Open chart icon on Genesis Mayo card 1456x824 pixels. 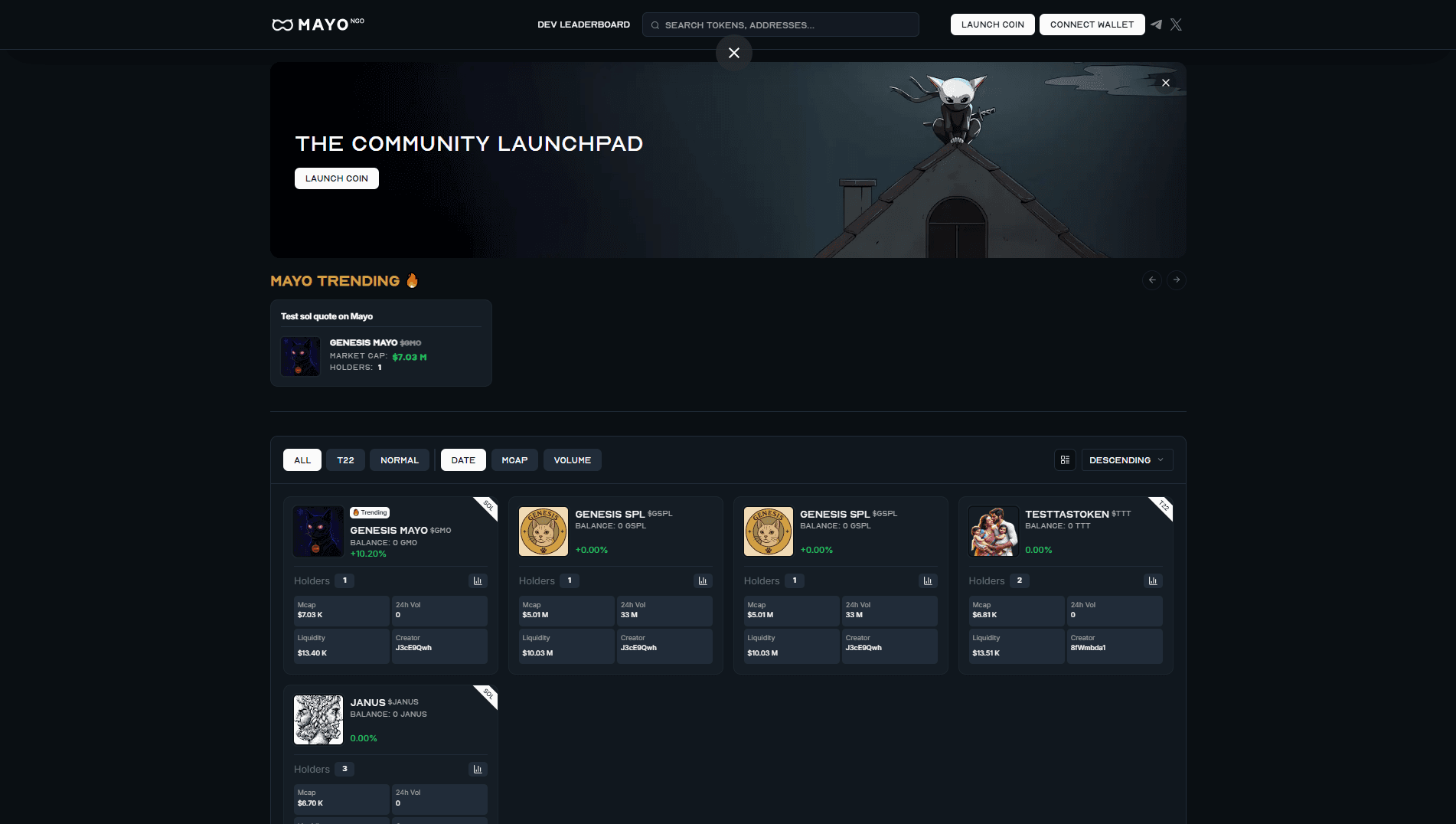pyautogui.click(x=478, y=581)
